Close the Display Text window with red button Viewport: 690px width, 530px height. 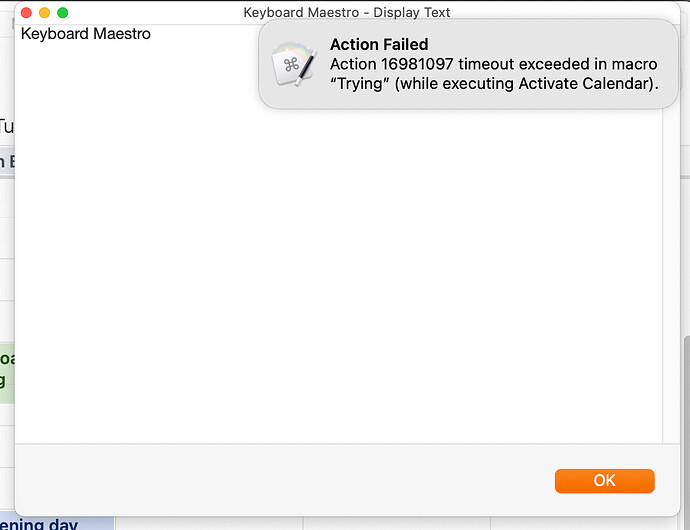(x=26, y=13)
